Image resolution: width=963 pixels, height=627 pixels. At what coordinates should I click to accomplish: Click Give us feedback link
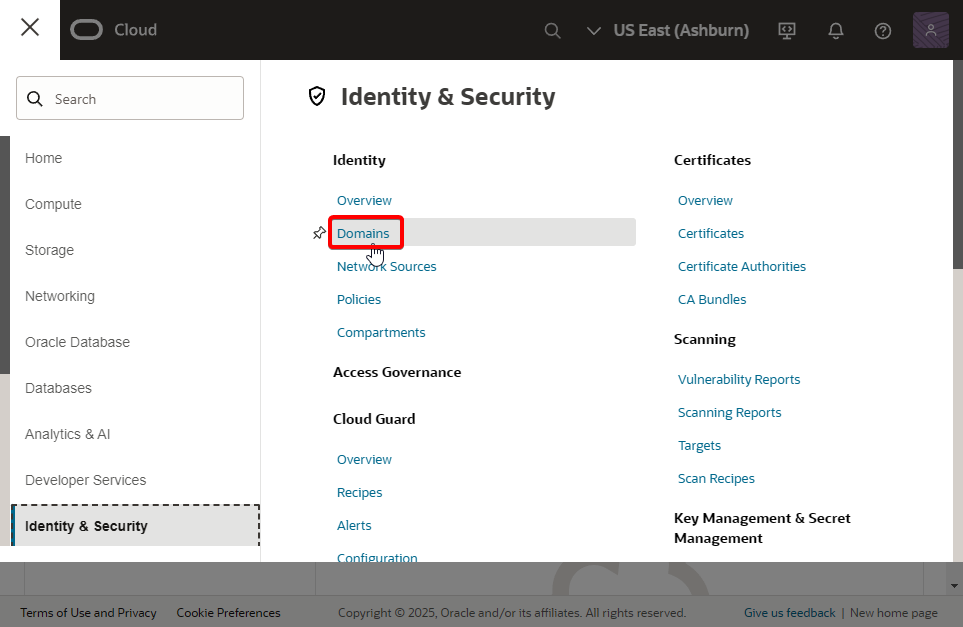789,612
